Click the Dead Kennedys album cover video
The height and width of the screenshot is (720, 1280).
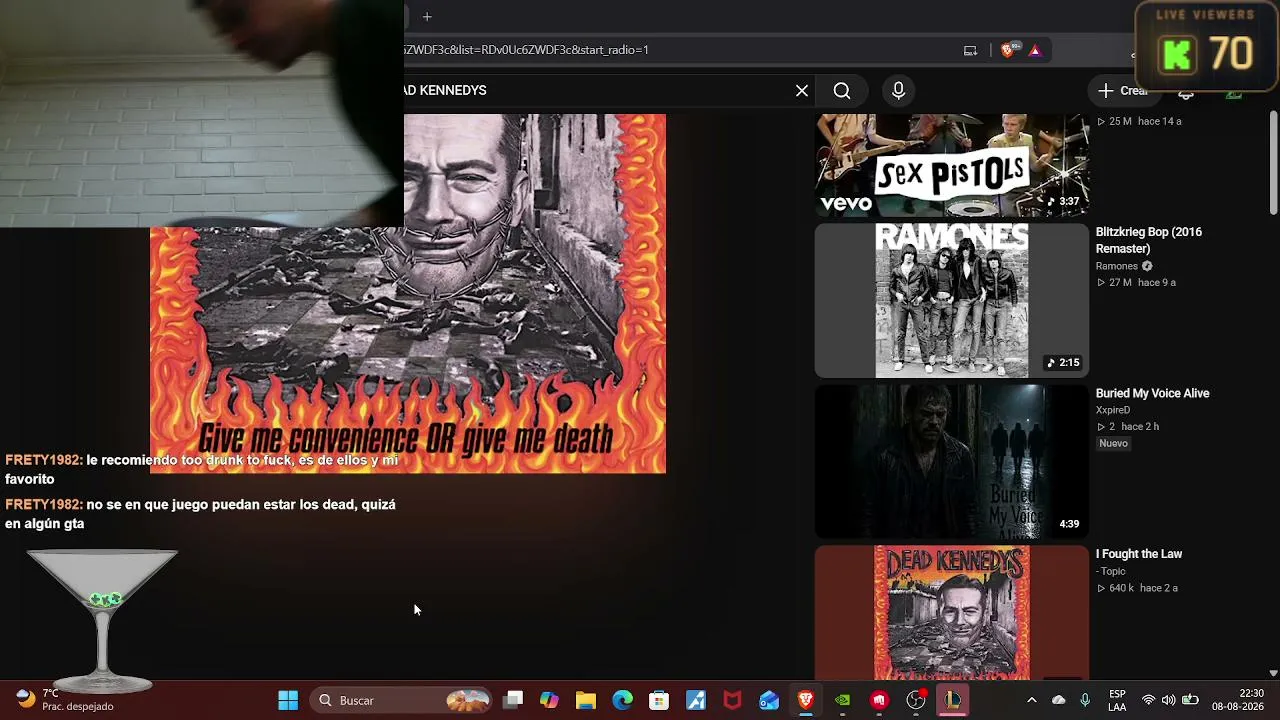[x=408, y=293]
